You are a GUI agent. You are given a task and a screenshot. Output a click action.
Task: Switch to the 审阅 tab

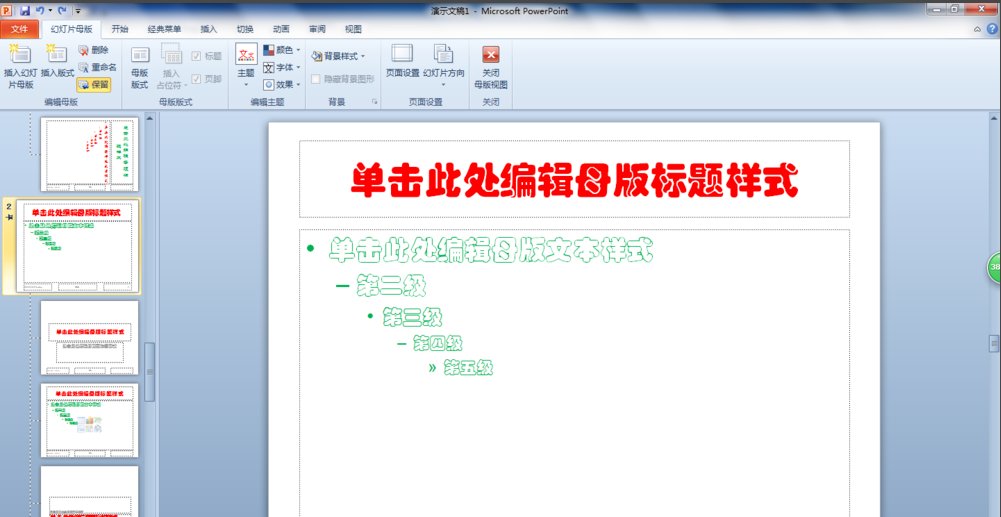point(317,29)
